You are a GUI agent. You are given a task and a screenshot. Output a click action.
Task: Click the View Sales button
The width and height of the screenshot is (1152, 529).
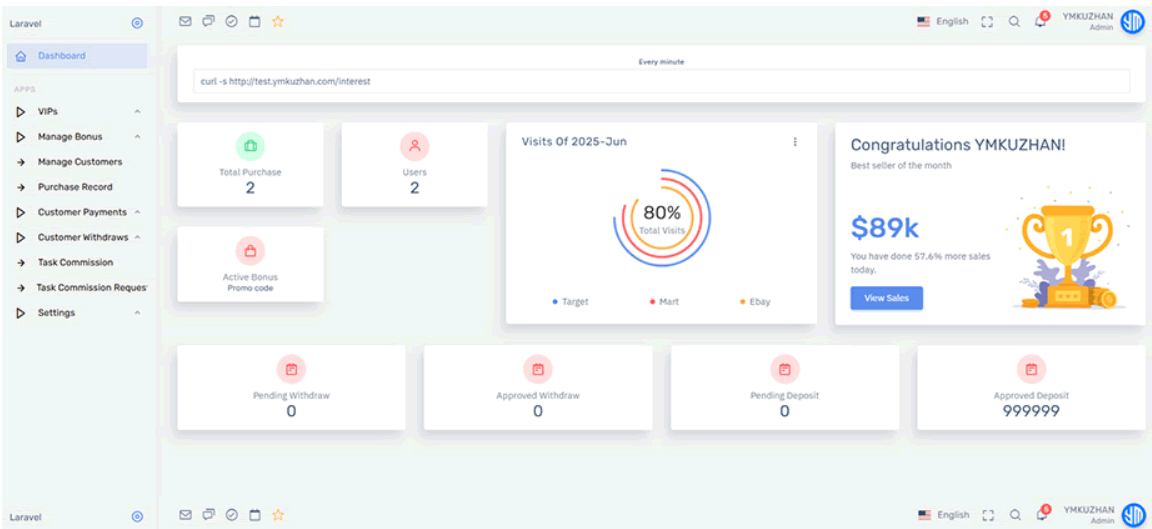886,298
